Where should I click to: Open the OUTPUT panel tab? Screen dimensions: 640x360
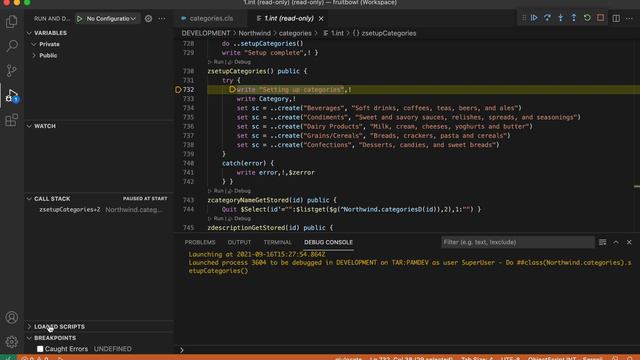(x=239, y=242)
